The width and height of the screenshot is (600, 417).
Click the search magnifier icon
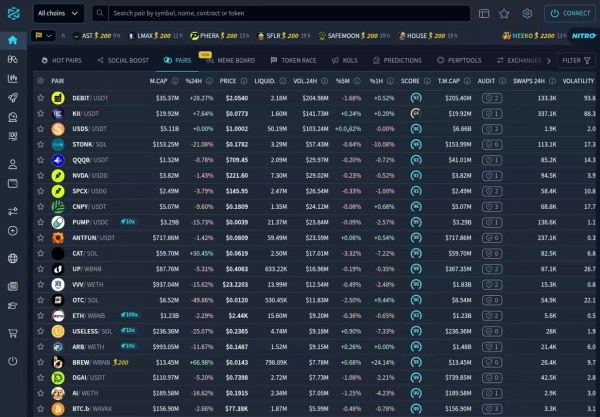99,13
